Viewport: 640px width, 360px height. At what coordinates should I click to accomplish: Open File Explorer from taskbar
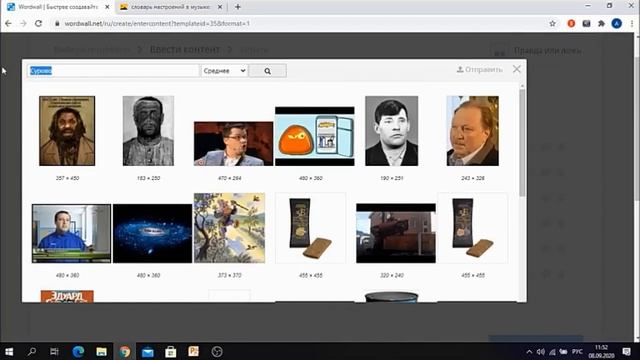tap(101, 351)
